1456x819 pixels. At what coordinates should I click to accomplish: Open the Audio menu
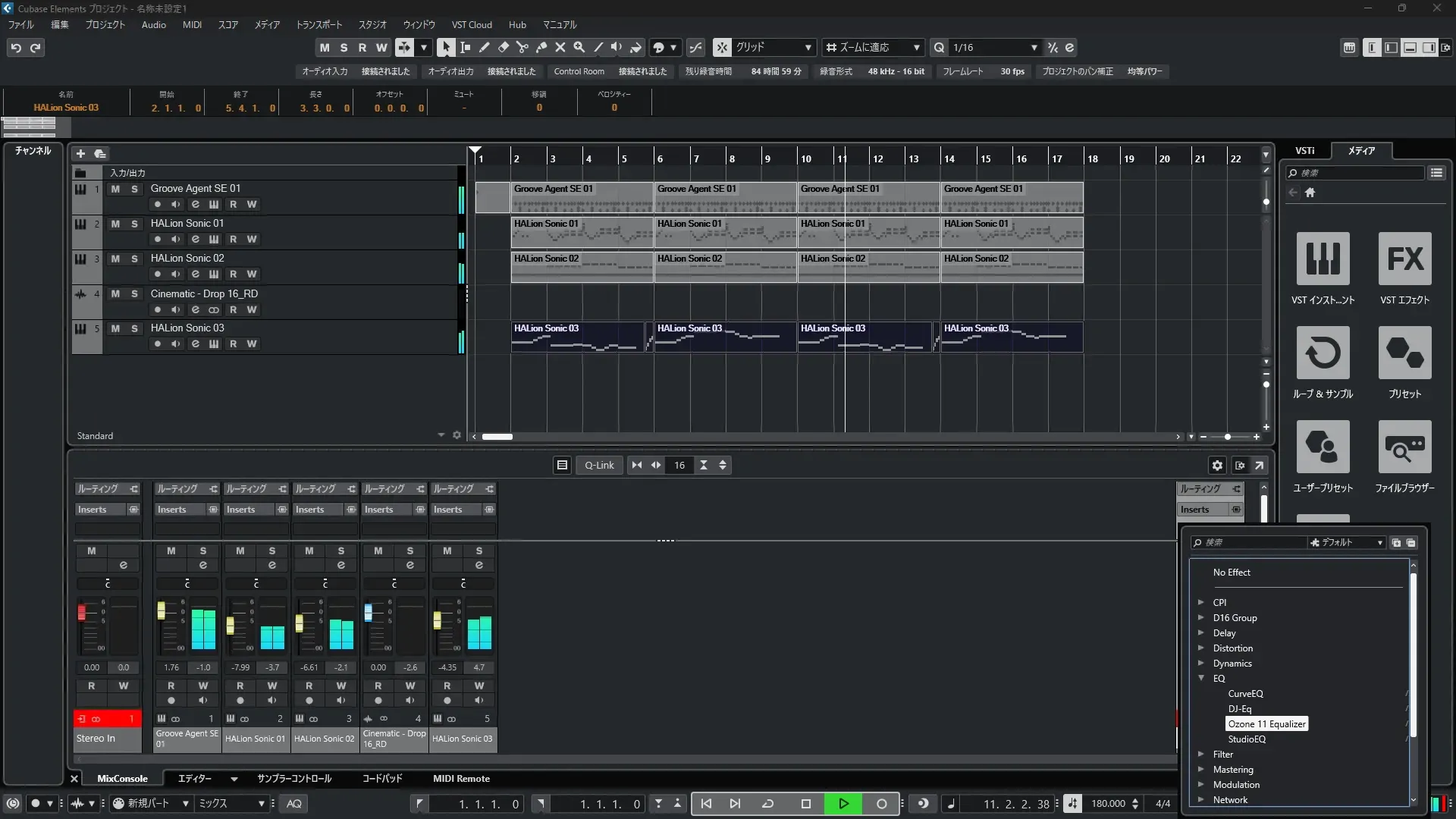pos(153,25)
